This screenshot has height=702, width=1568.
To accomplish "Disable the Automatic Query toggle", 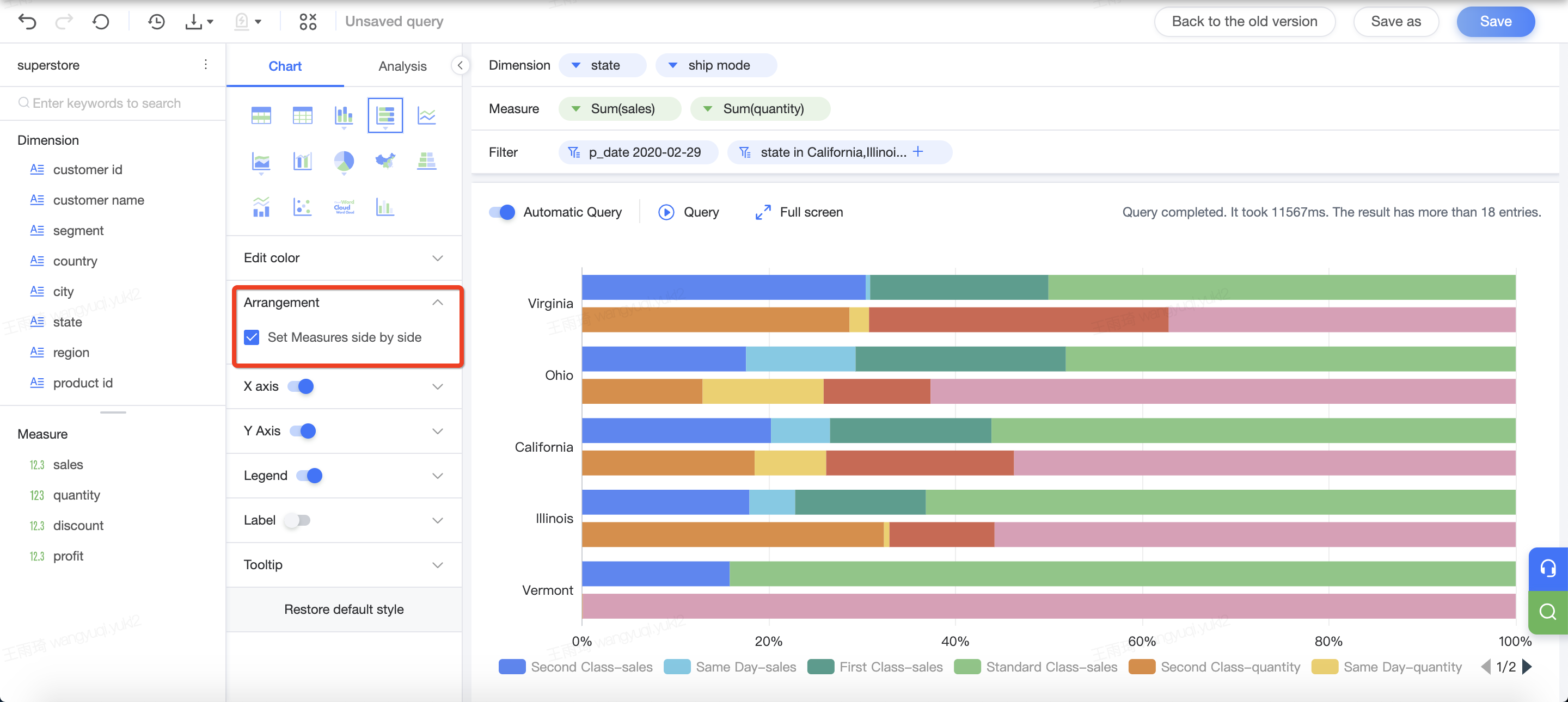I will coord(502,212).
